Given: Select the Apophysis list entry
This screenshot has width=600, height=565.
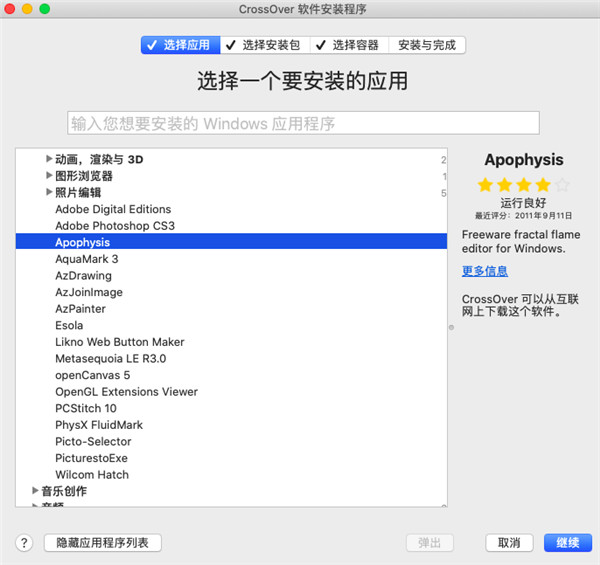Looking at the screenshot, I should coord(231,242).
